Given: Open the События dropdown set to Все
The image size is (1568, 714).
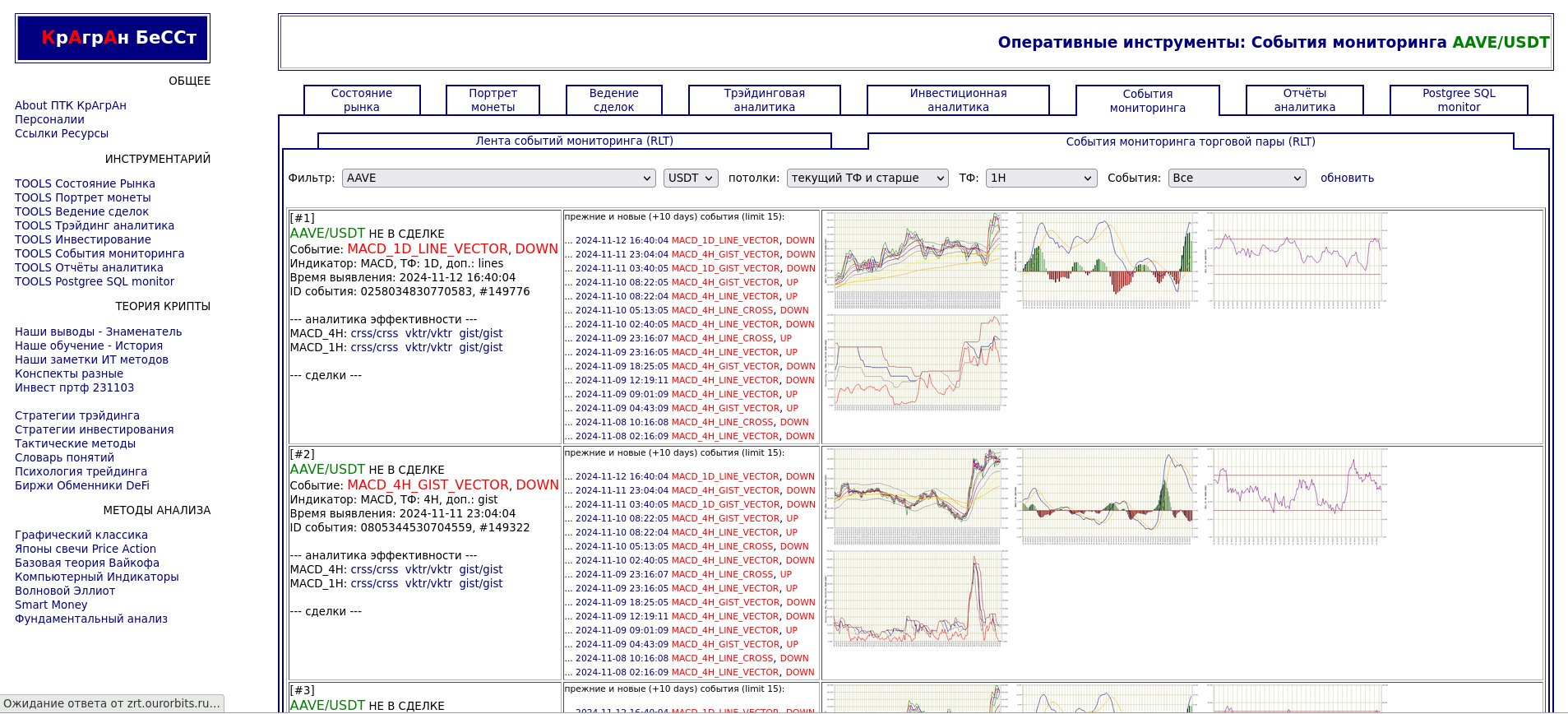Looking at the screenshot, I should click(1237, 178).
